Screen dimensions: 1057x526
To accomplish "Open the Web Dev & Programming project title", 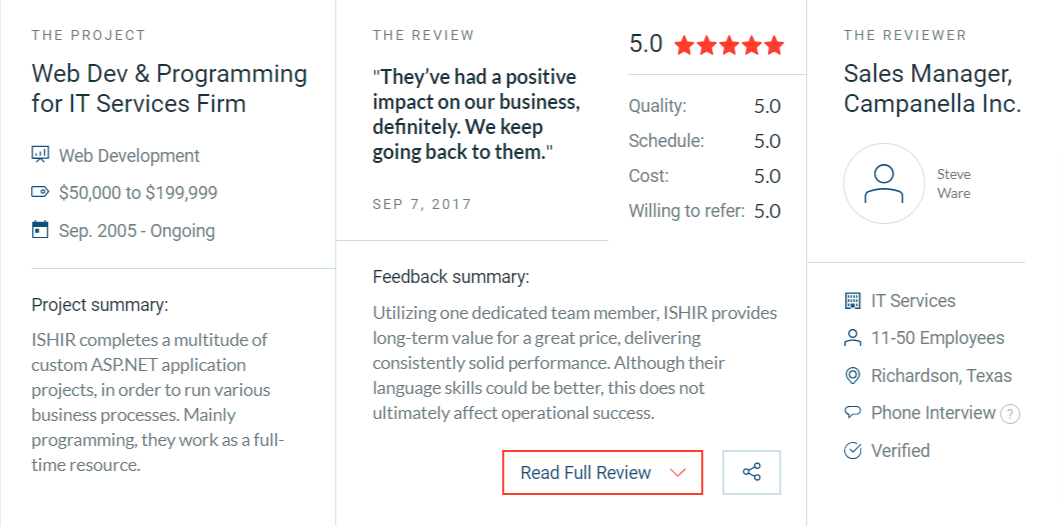I will click(x=169, y=88).
